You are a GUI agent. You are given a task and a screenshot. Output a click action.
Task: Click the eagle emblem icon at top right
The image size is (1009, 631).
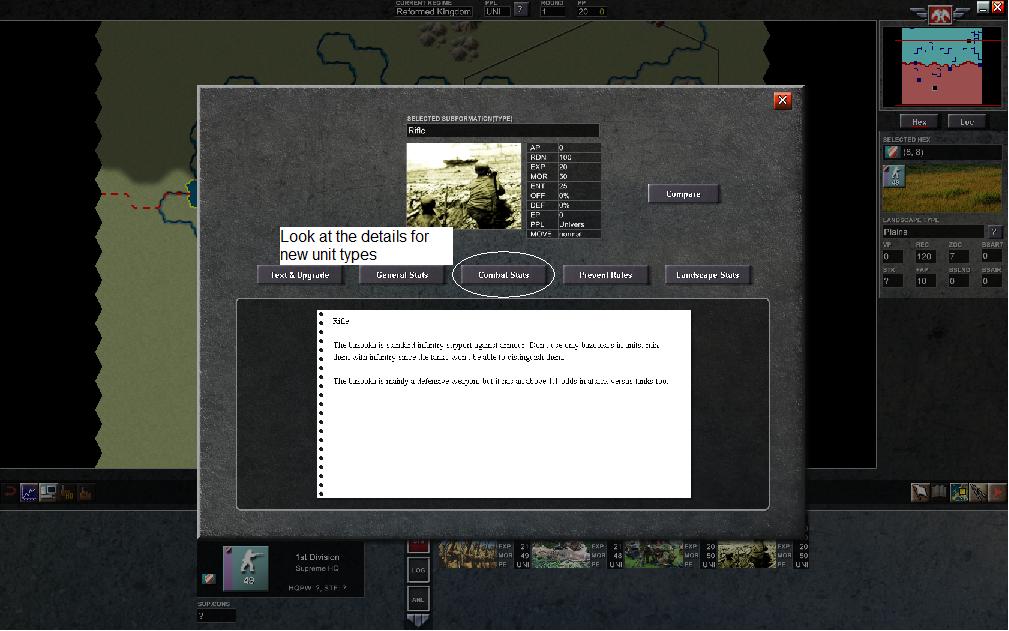[940, 14]
